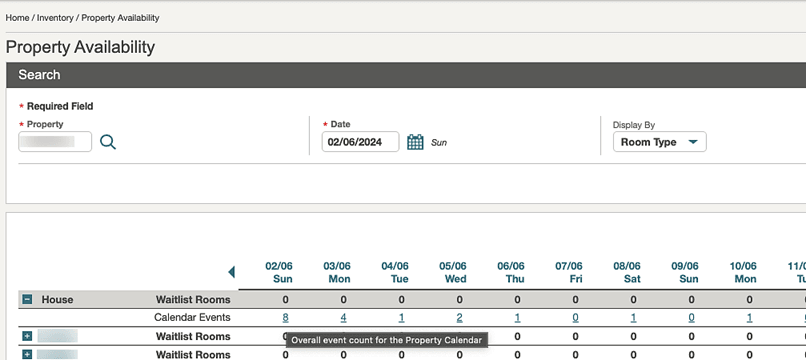Image resolution: width=806 pixels, height=360 pixels.
Task: Open the Date calendar picker icon
Action: [415, 142]
